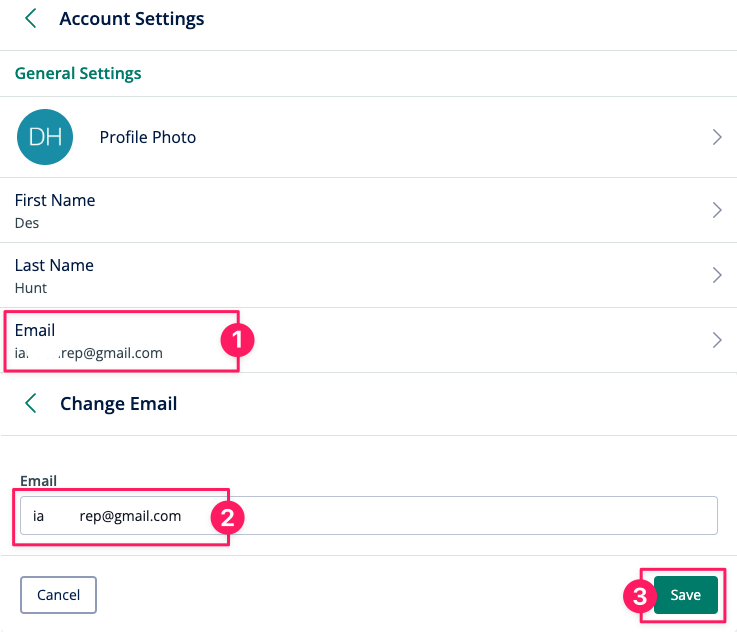This screenshot has width=737, height=632.
Task: Go back using arrow beside Change Email
Action: point(31,403)
